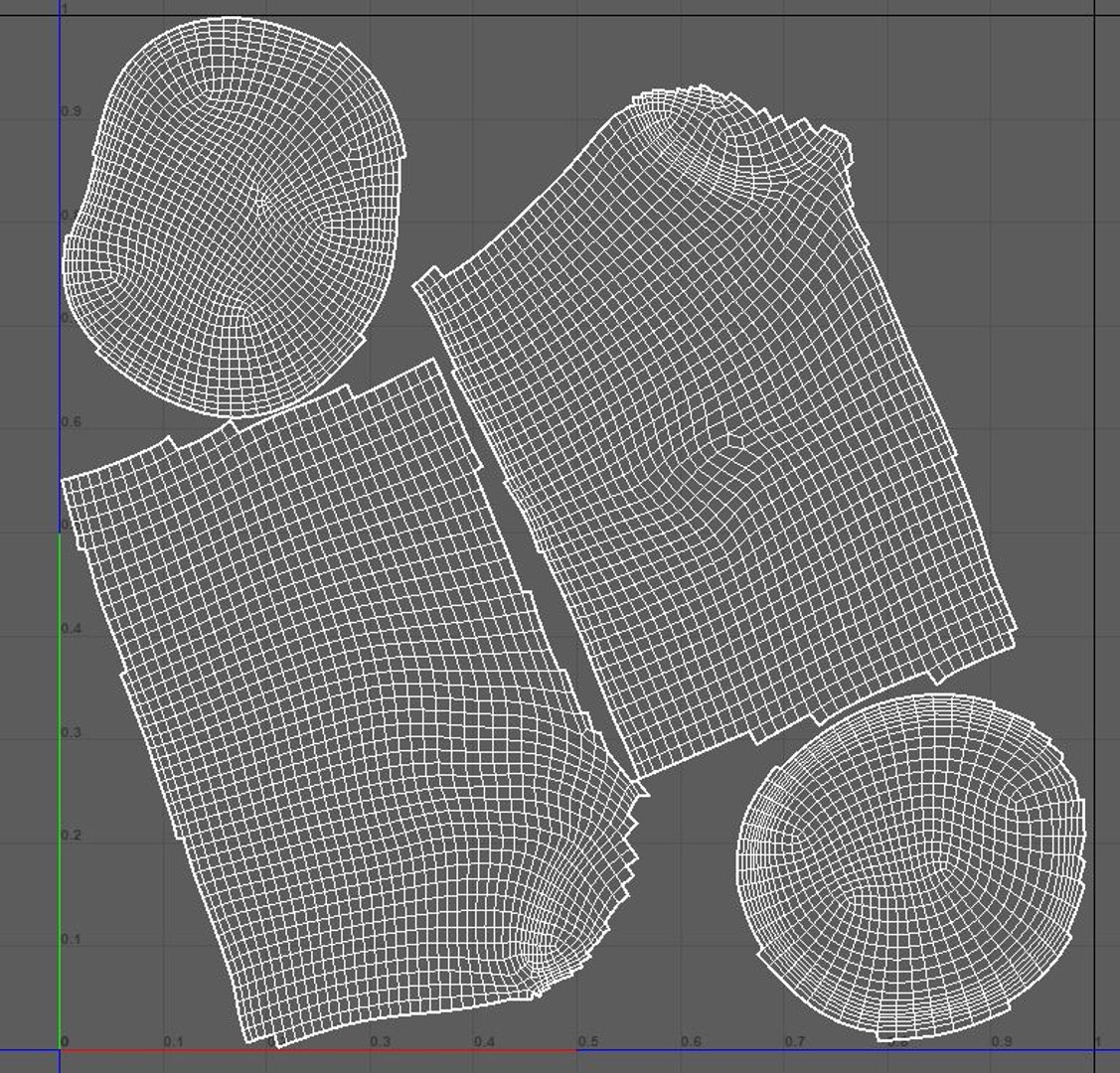Select the round UV shell near U 0.9

pyautogui.click(x=910, y=867)
